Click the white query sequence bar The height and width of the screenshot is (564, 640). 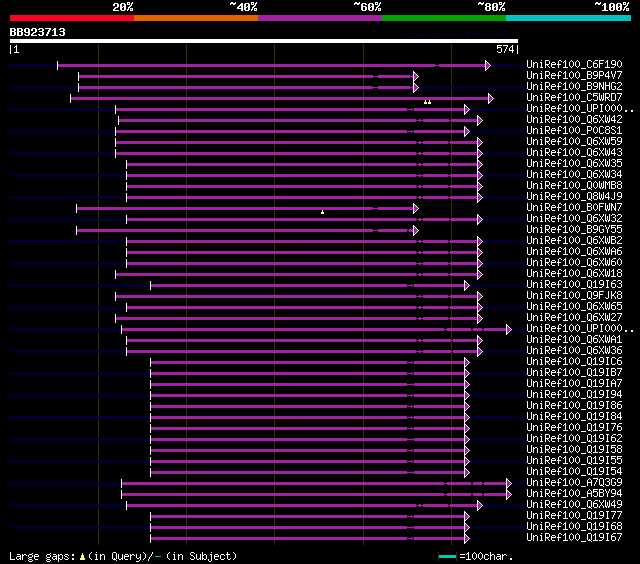(x=264, y=41)
